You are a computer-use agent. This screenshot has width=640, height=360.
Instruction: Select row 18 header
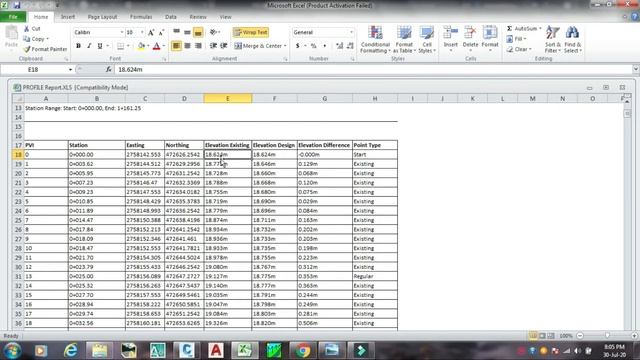coord(18,154)
